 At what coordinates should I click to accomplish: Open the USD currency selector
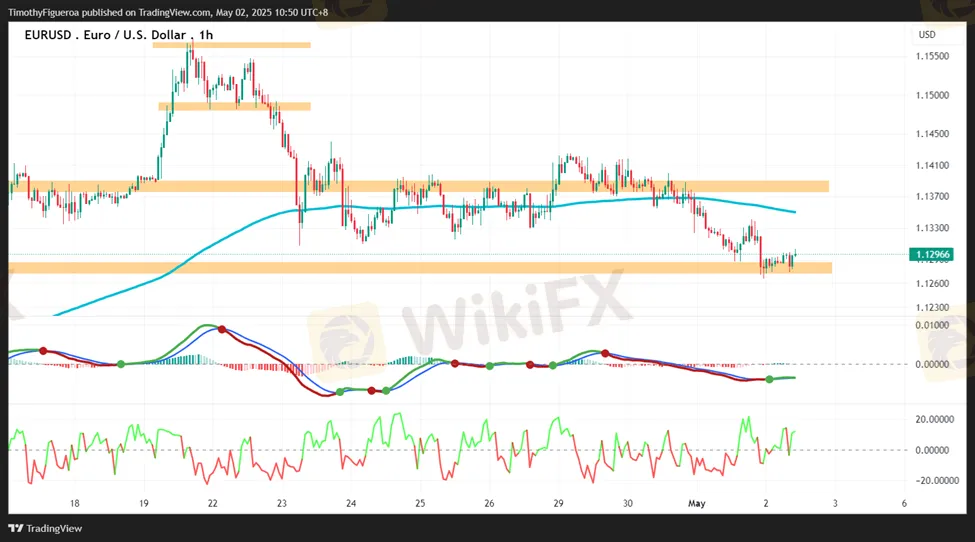(x=926, y=35)
